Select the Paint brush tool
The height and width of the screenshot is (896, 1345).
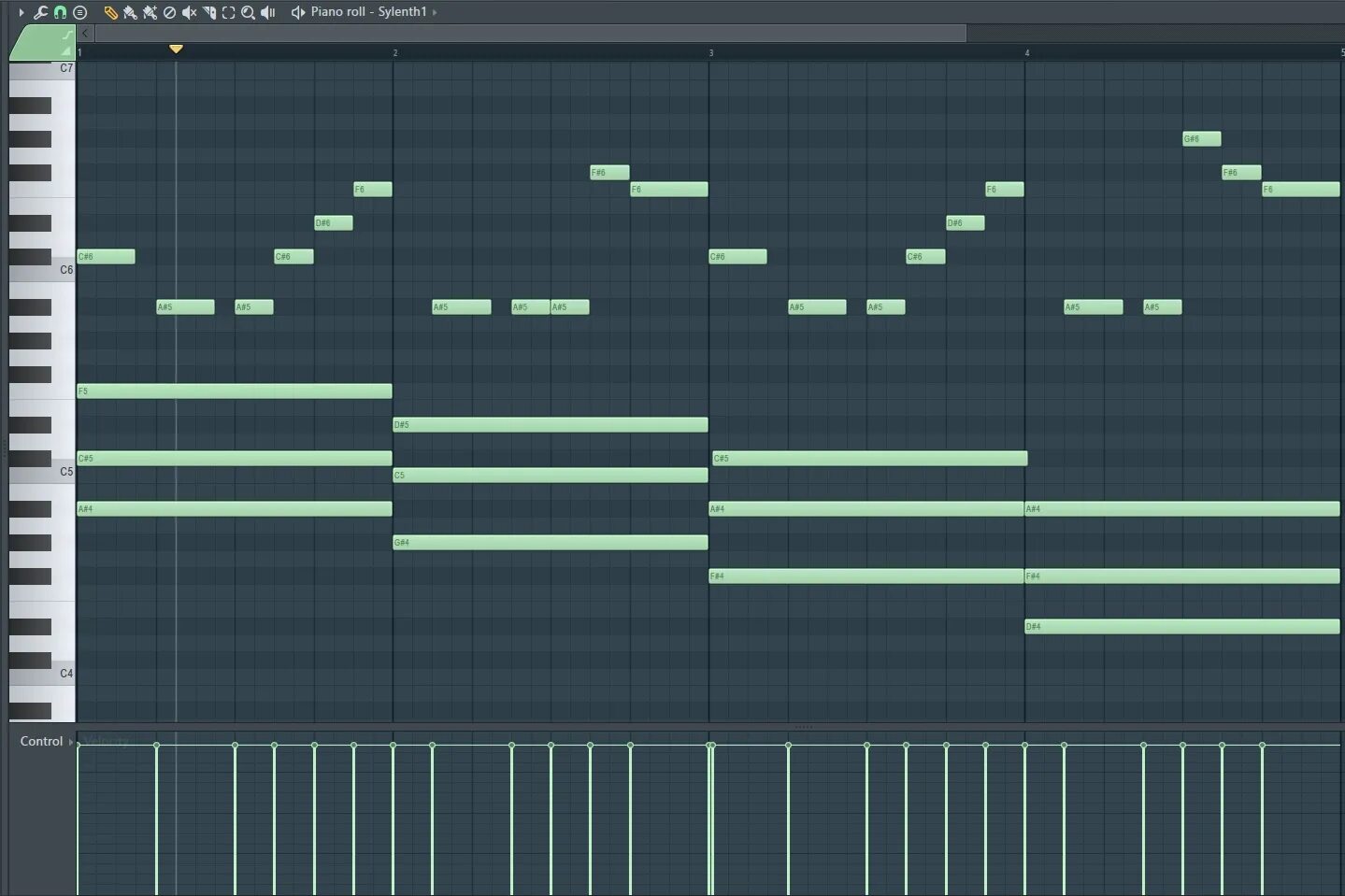130,12
